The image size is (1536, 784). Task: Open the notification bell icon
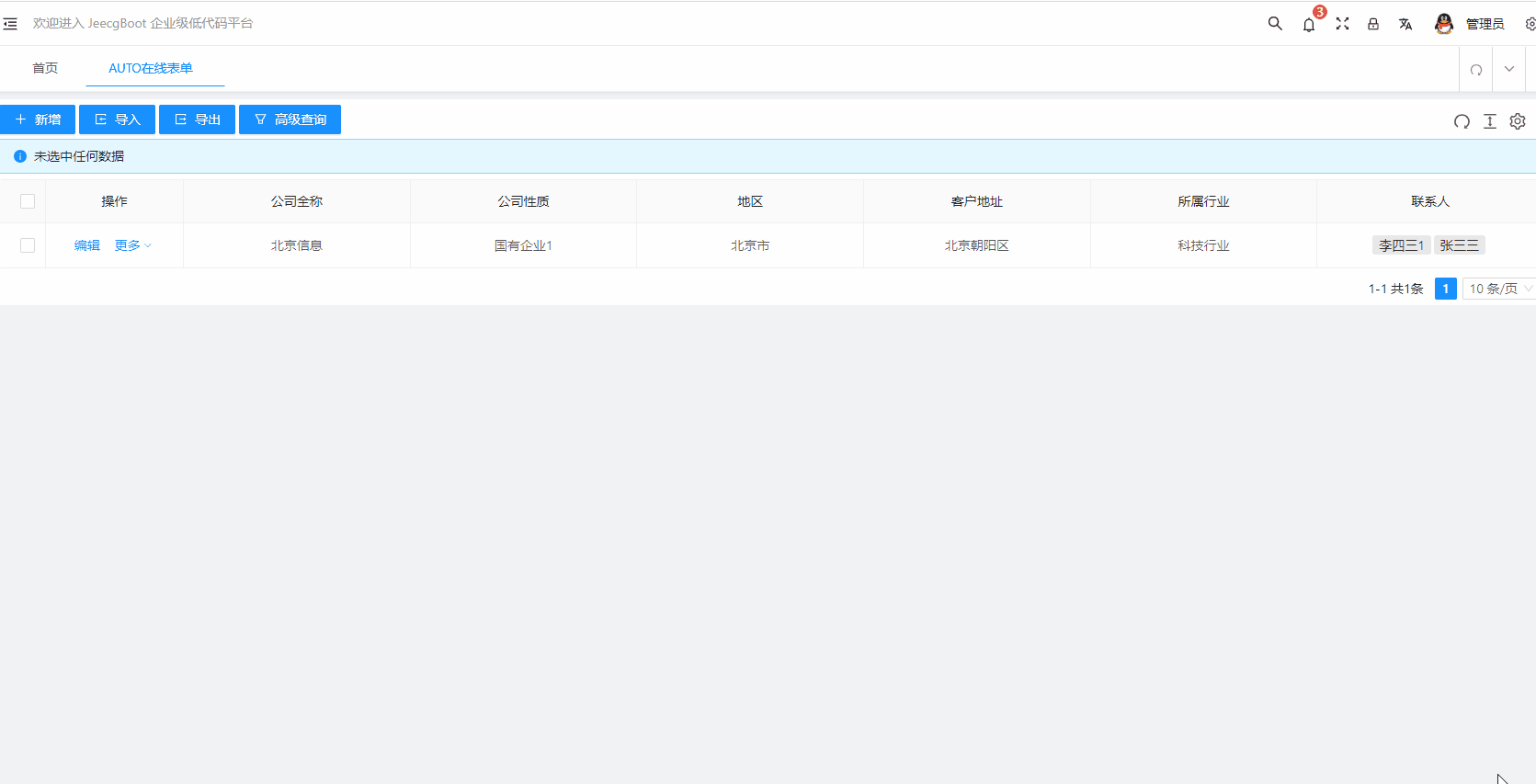tap(1309, 25)
